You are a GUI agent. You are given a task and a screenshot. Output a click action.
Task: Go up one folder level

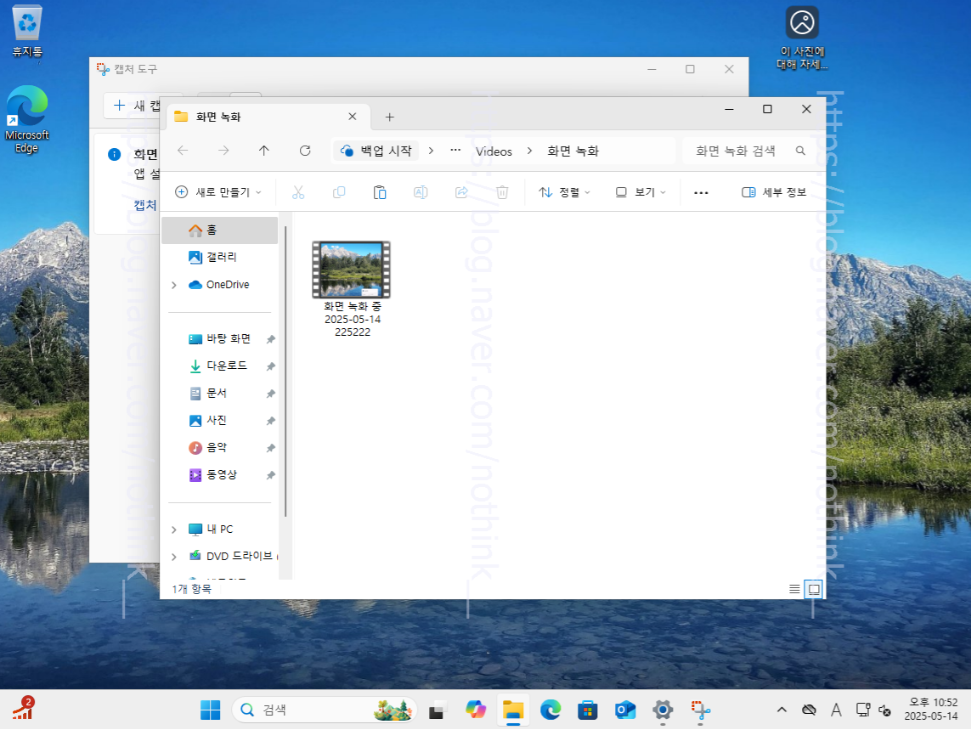tap(264, 151)
